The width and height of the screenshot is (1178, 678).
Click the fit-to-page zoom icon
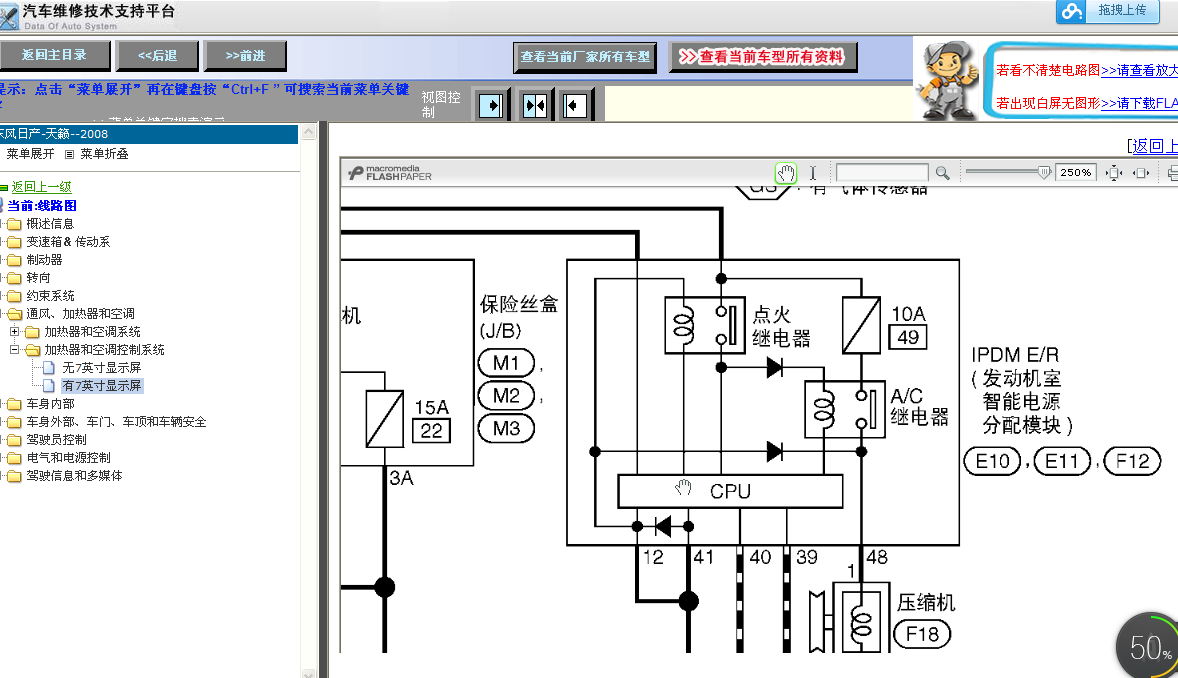pos(1114,173)
